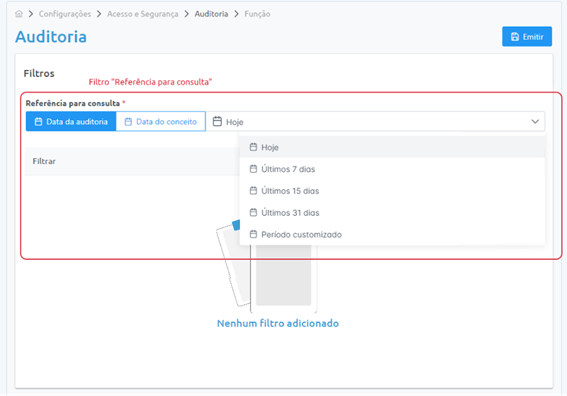This screenshot has width=567, height=396.
Task: Choose Hoje from the dropdown list
Action: pos(392,147)
